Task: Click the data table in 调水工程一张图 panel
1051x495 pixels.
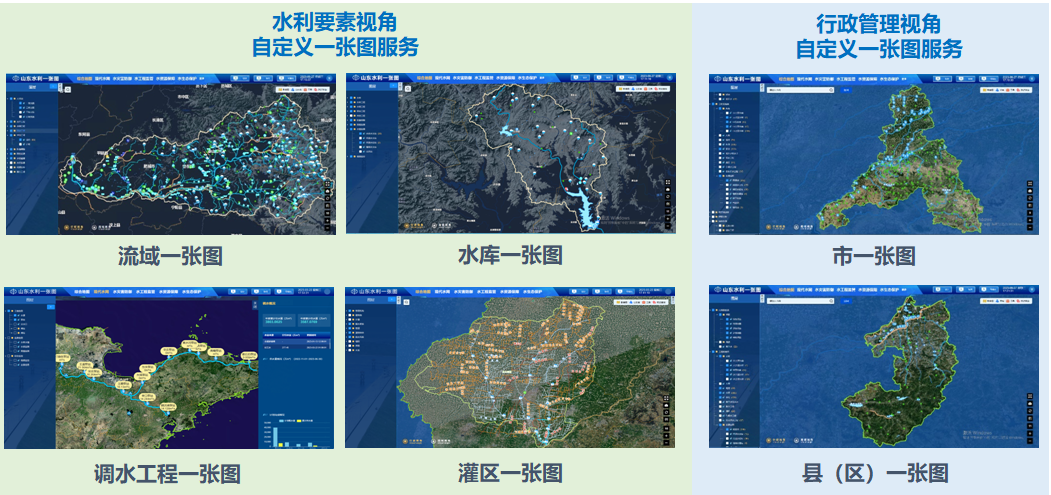Action: [296, 341]
